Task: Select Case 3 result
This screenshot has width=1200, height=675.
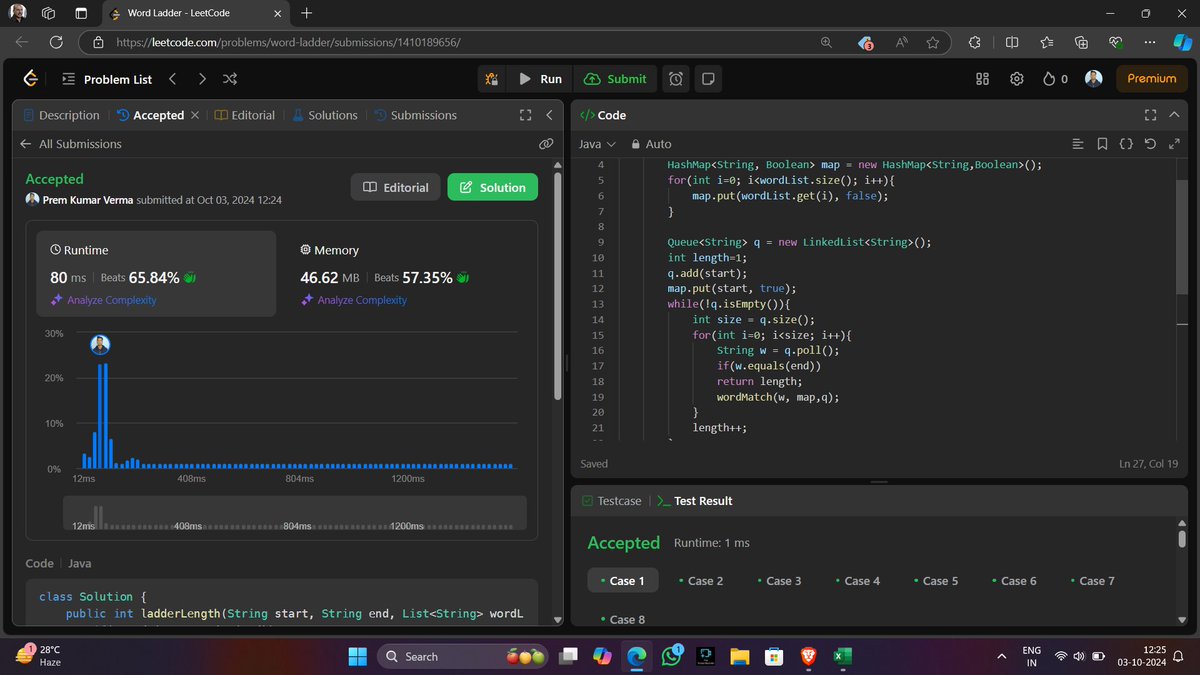Action: click(778, 581)
